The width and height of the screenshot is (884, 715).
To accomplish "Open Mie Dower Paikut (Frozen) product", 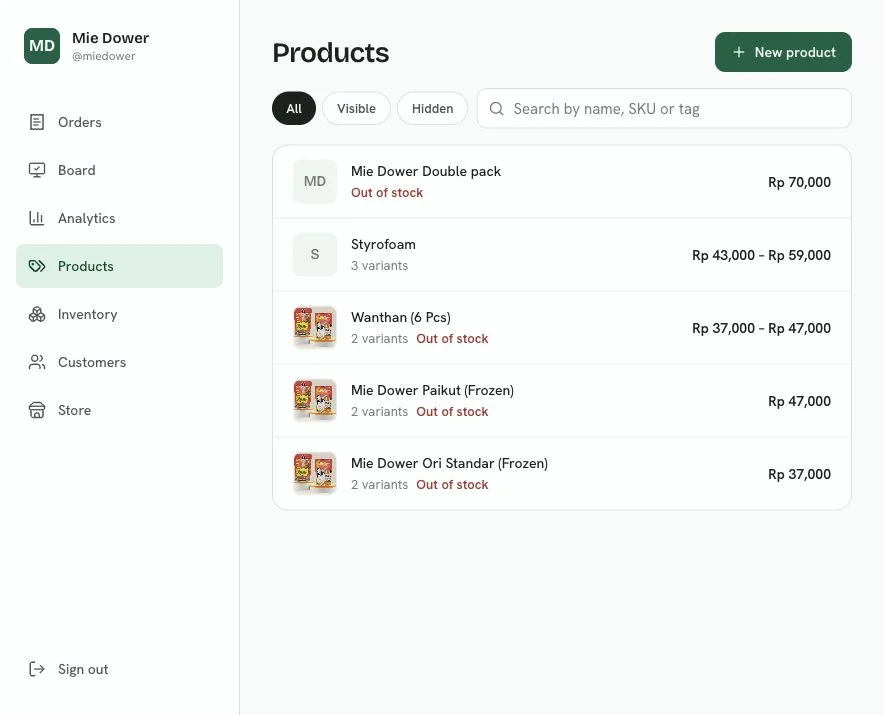I will 562,400.
